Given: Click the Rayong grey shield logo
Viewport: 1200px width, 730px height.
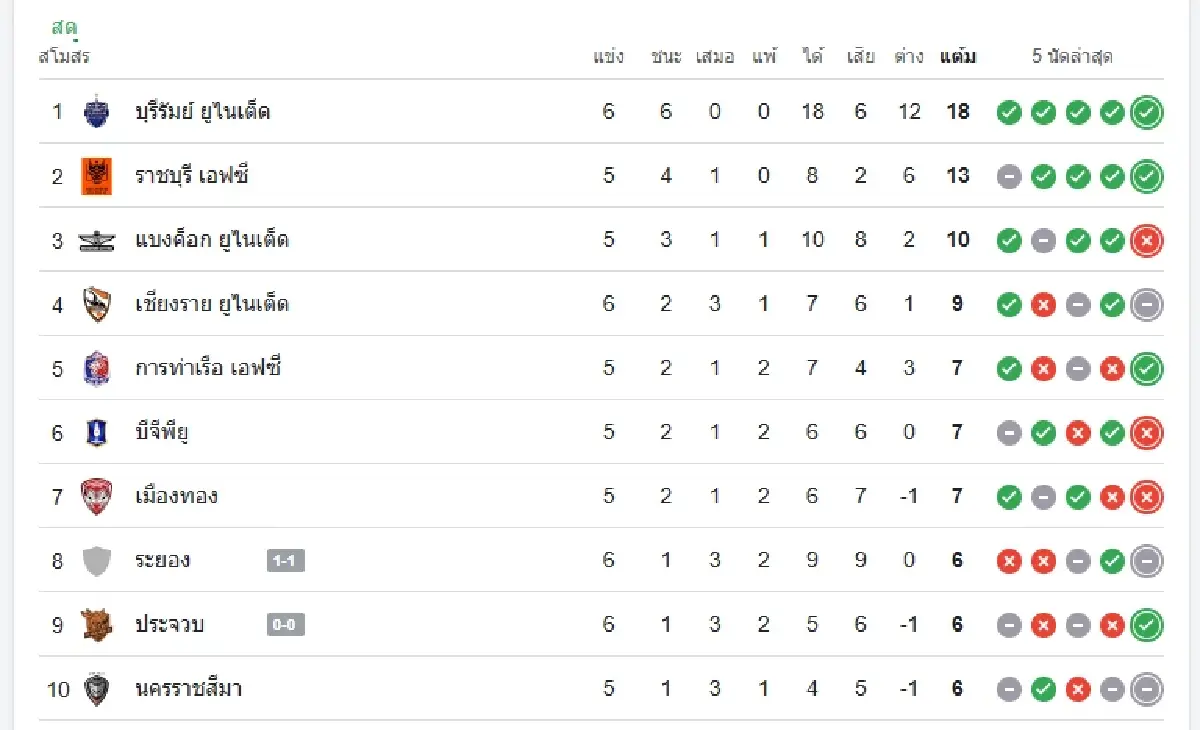Looking at the screenshot, I should 96,560.
